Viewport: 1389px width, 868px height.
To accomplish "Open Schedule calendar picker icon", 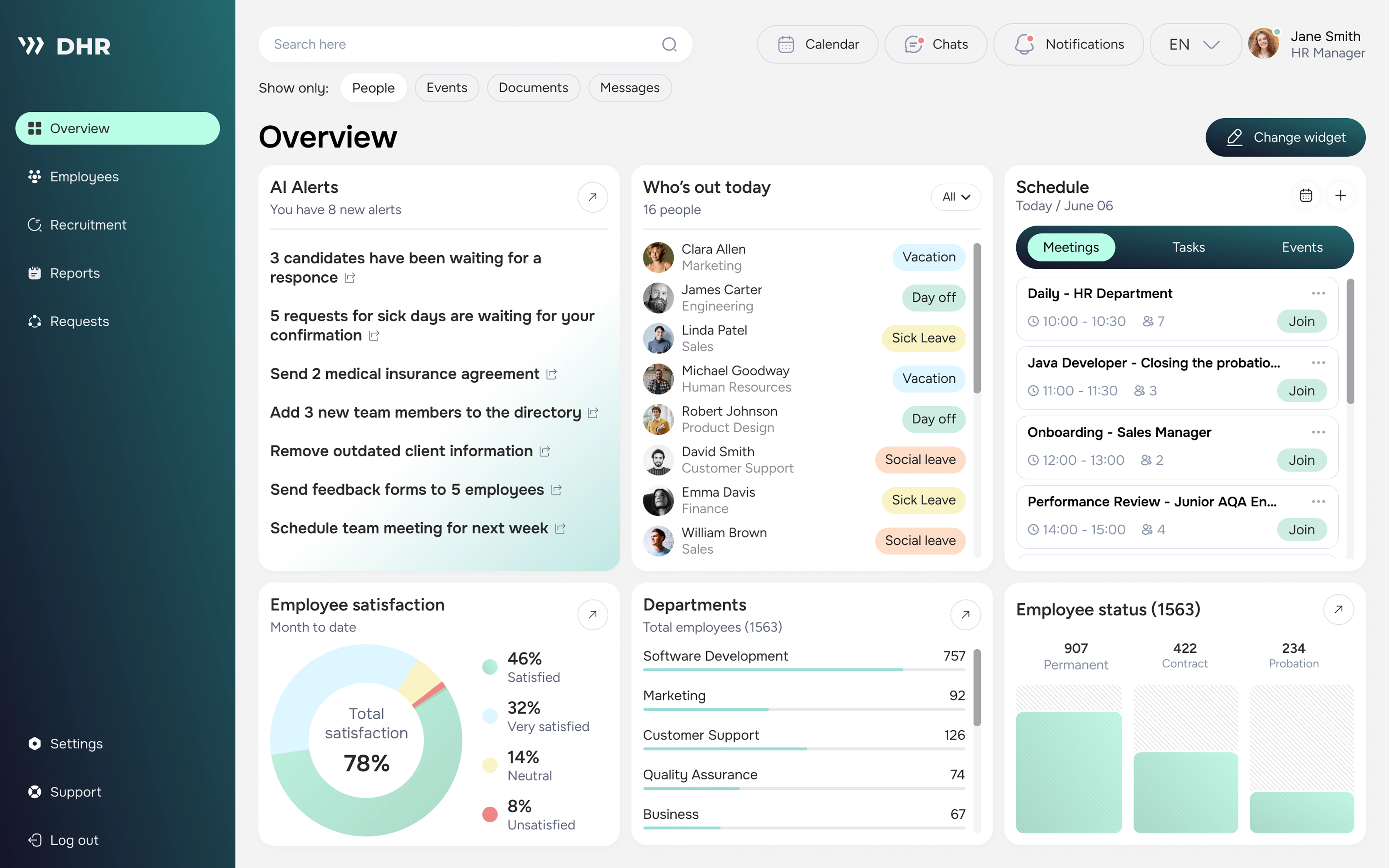I will [x=1306, y=196].
